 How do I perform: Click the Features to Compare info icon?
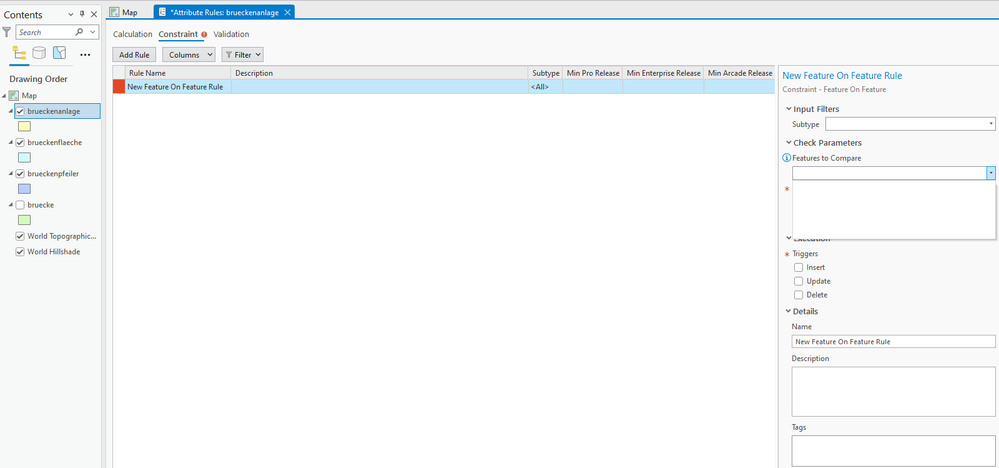786,158
